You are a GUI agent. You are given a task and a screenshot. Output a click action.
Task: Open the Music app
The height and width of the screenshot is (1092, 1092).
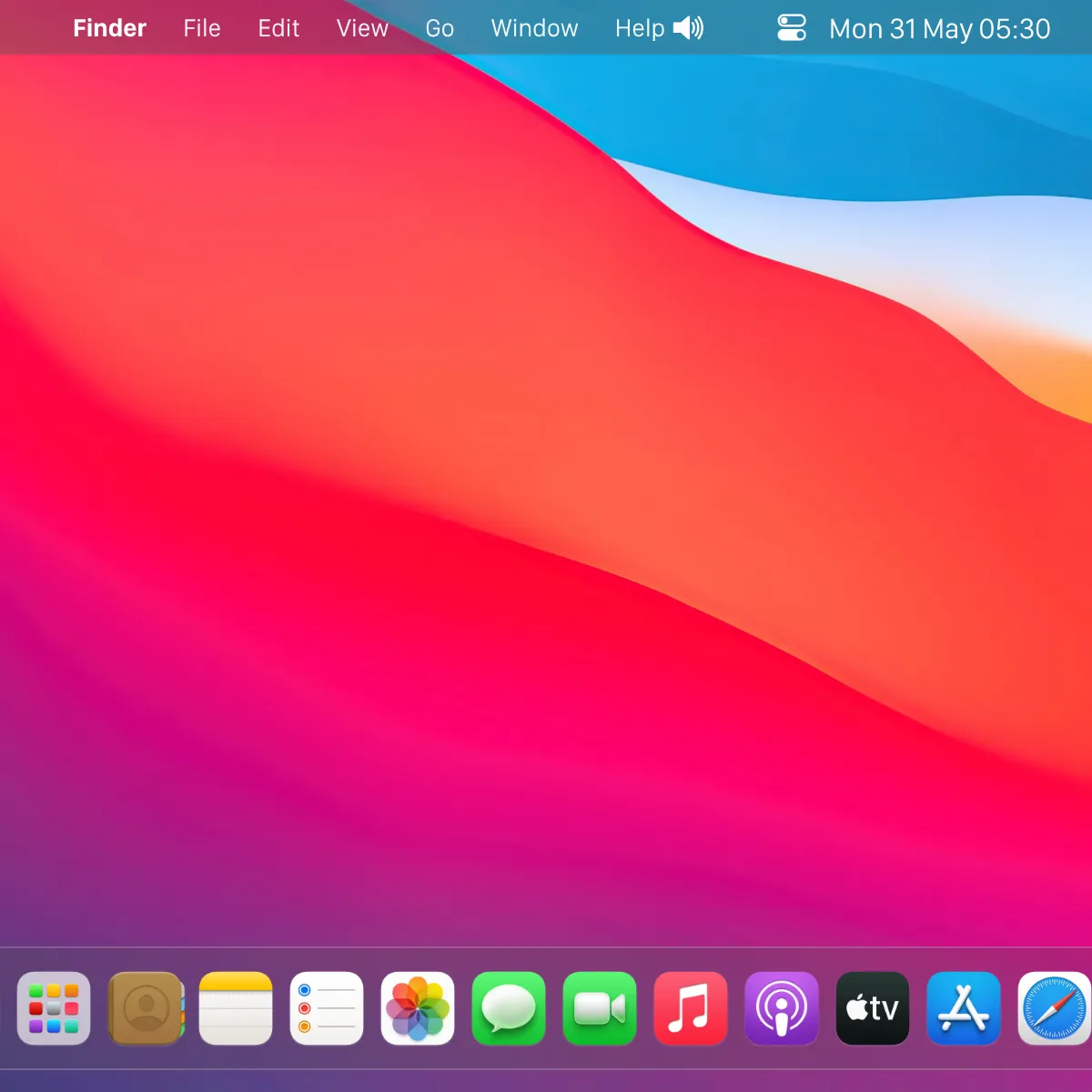click(691, 1008)
